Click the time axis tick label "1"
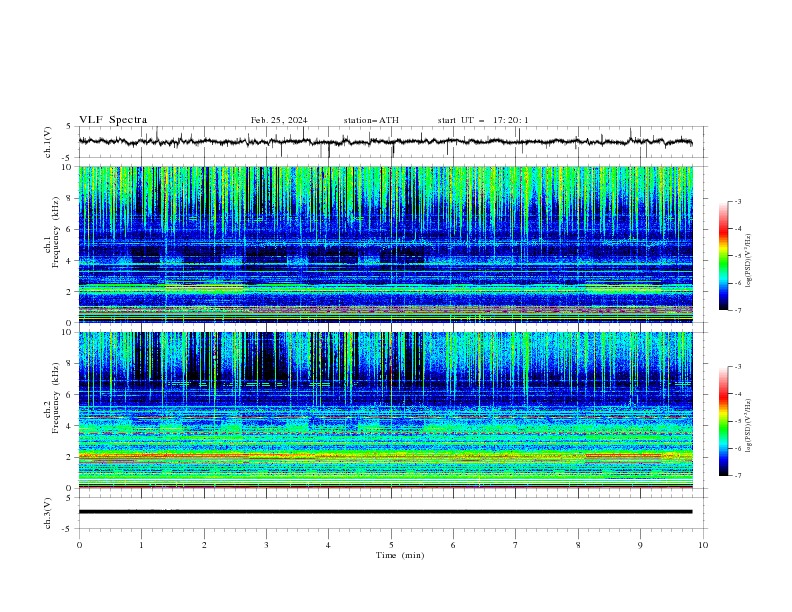Image resolution: width=792 pixels, height=612 pixels. [x=141, y=545]
